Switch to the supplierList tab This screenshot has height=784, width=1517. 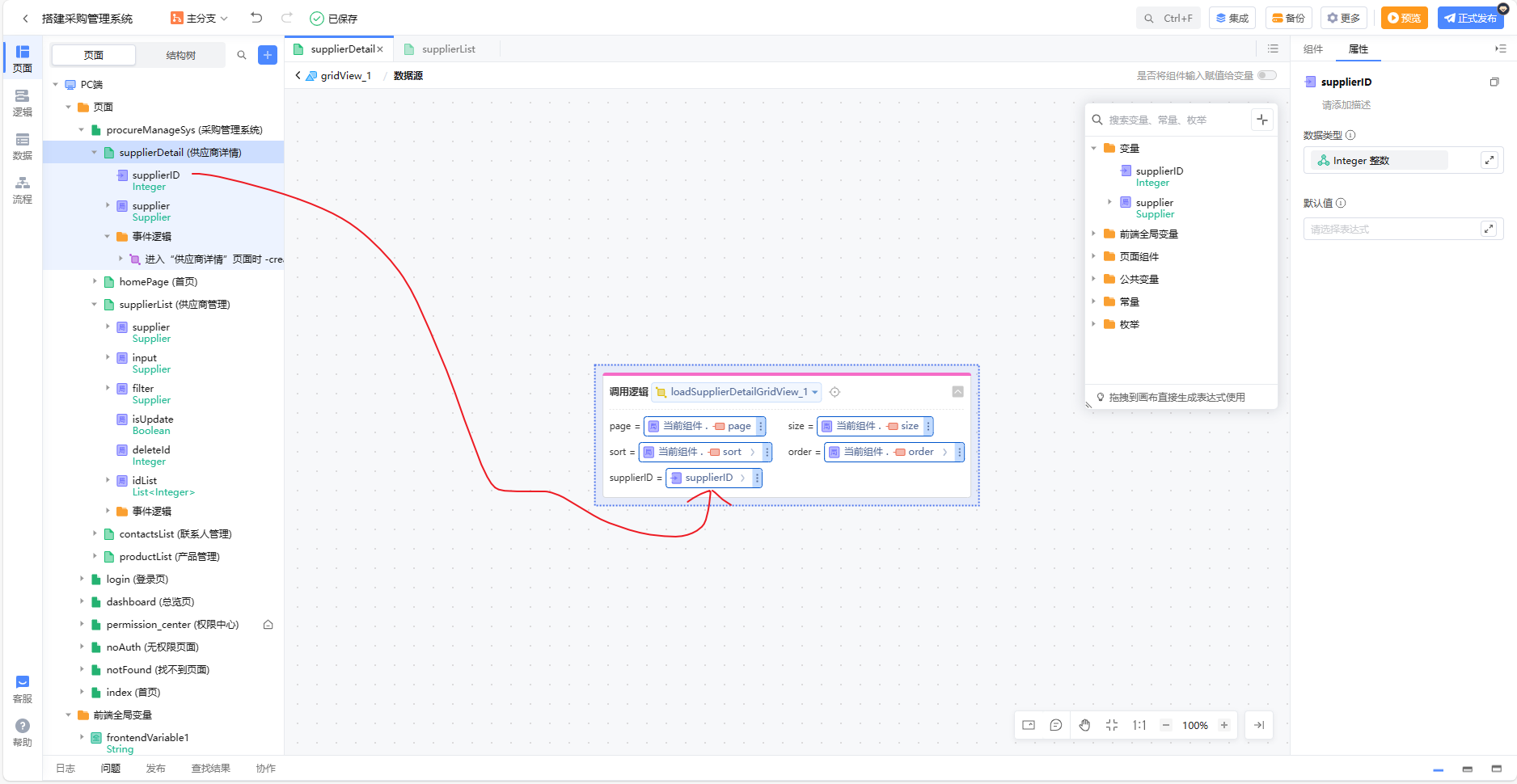[448, 49]
